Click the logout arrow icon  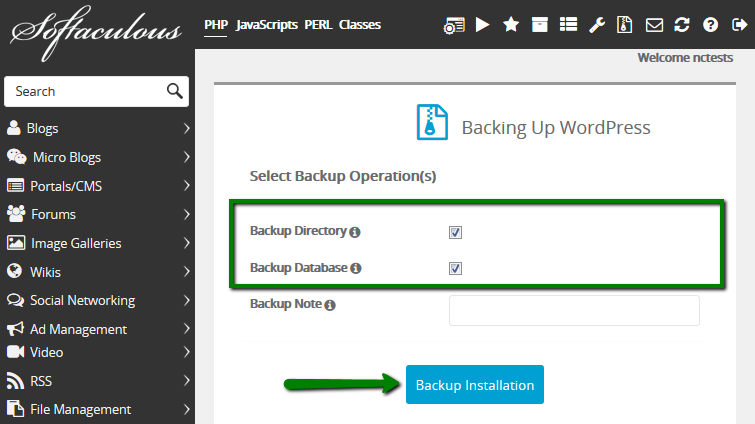point(739,25)
